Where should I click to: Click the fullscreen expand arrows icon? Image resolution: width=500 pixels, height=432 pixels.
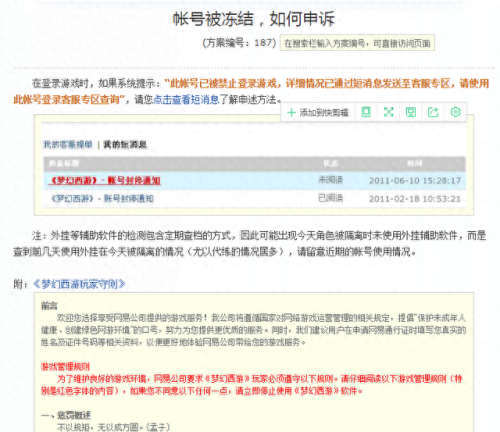pyautogui.click(x=388, y=112)
